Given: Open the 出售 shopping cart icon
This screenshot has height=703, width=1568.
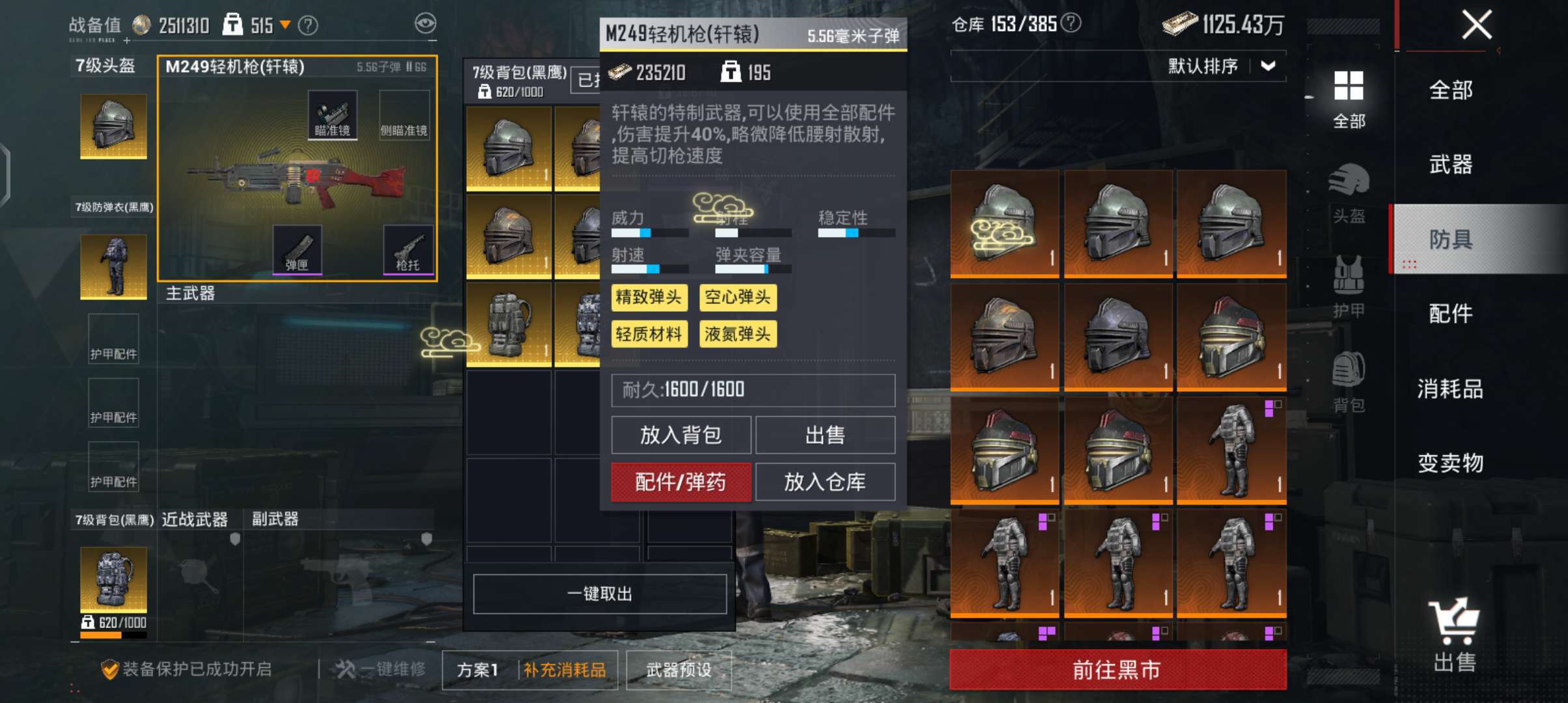Looking at the screenshot, I should 1455,635.
